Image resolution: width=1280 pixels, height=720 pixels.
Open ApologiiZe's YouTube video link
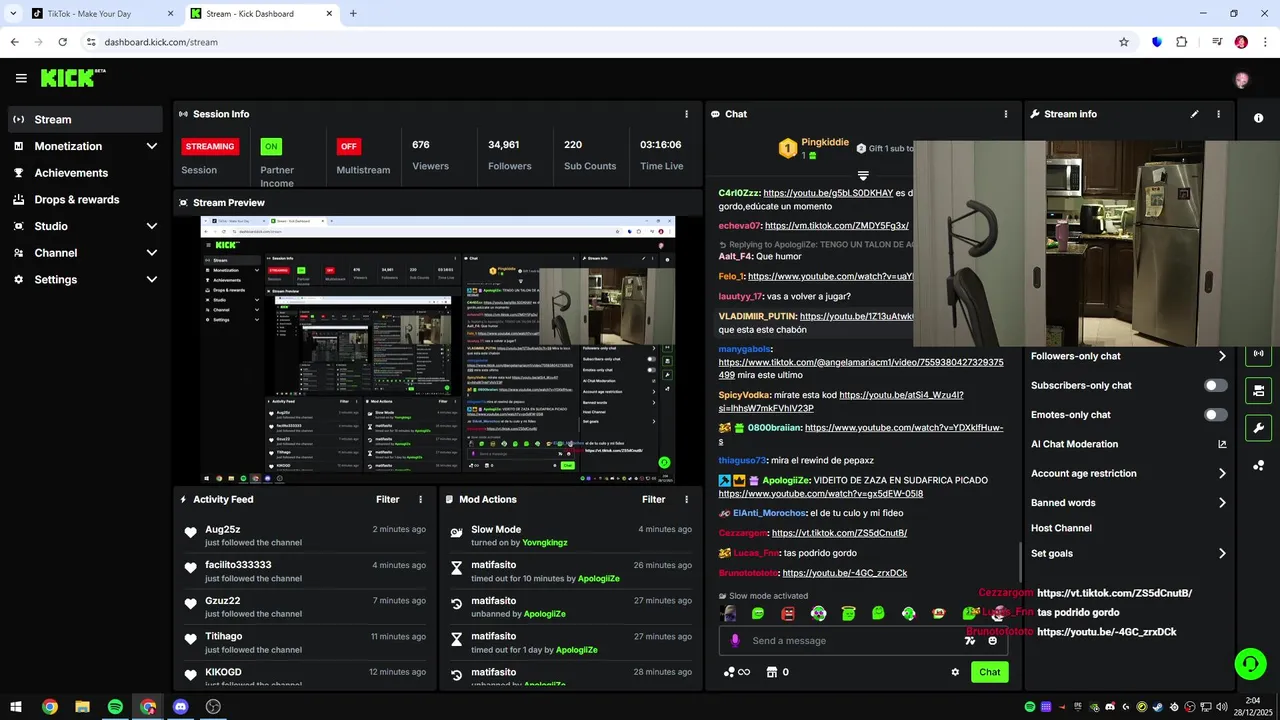pyautogui.click(x=820, y=494)
